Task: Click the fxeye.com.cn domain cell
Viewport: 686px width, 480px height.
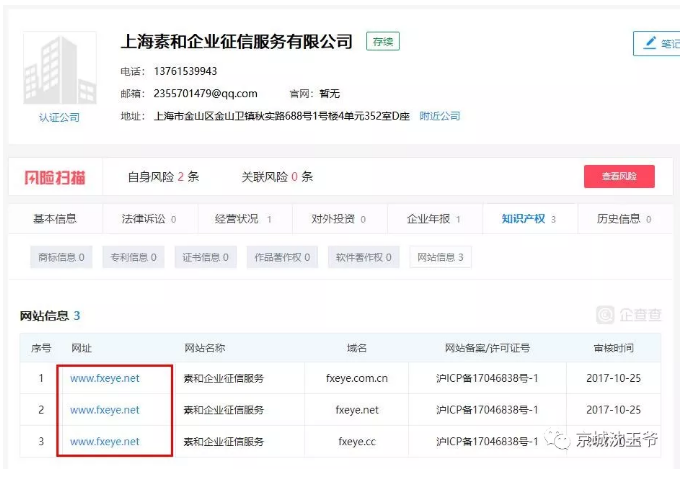Action: [x=357, y=378]
